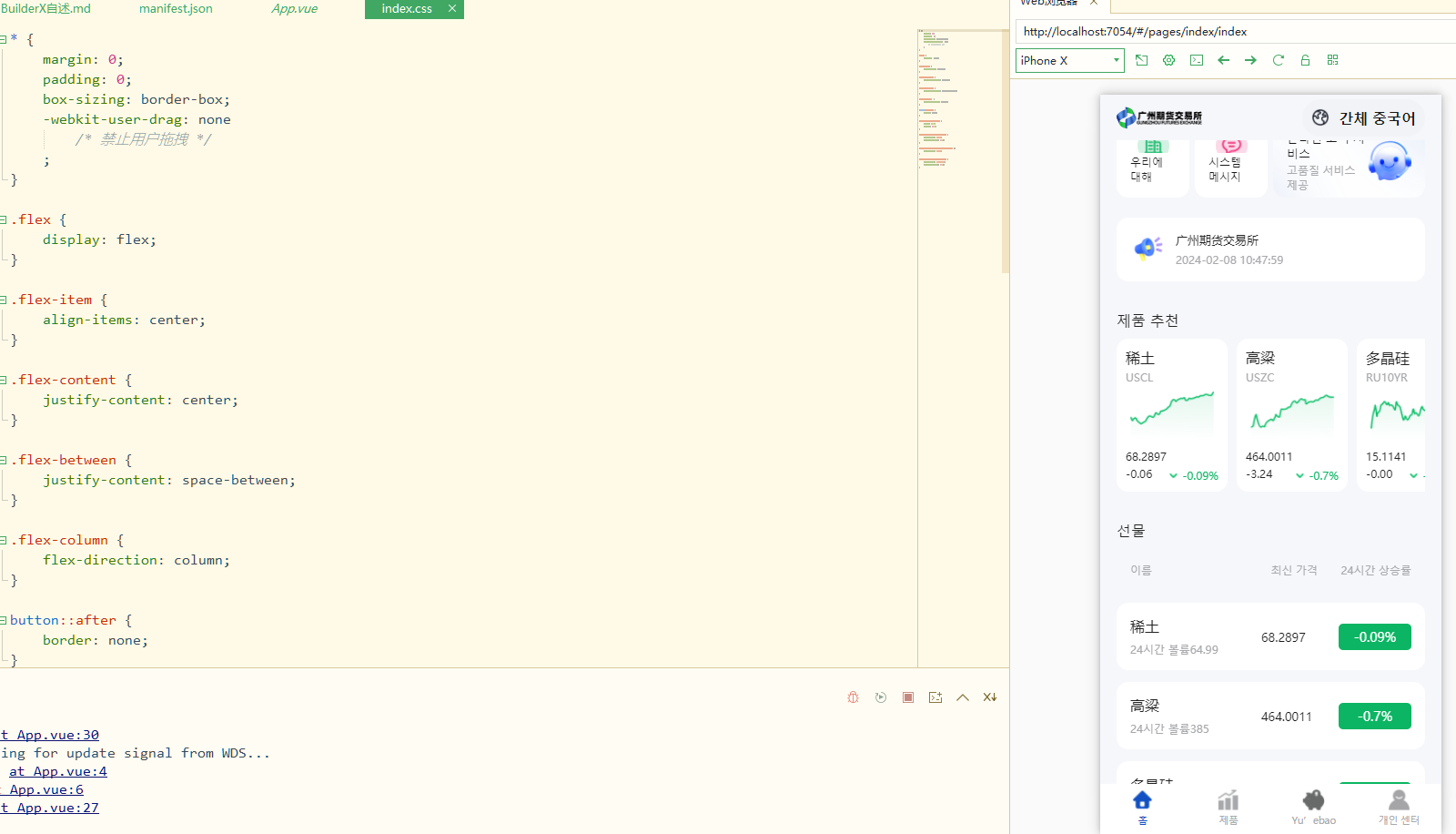
Task: Click the rerun icon in console toolbar
Action: pos(880,697)
